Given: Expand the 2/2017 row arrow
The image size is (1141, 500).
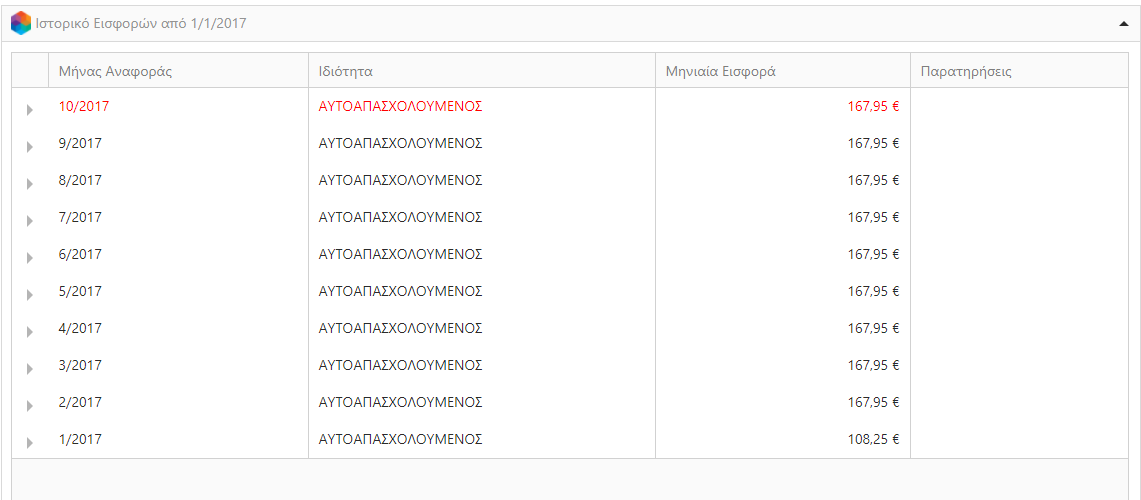Looking at the screenshot, I should pyautogui.click(x=30, y=406).
